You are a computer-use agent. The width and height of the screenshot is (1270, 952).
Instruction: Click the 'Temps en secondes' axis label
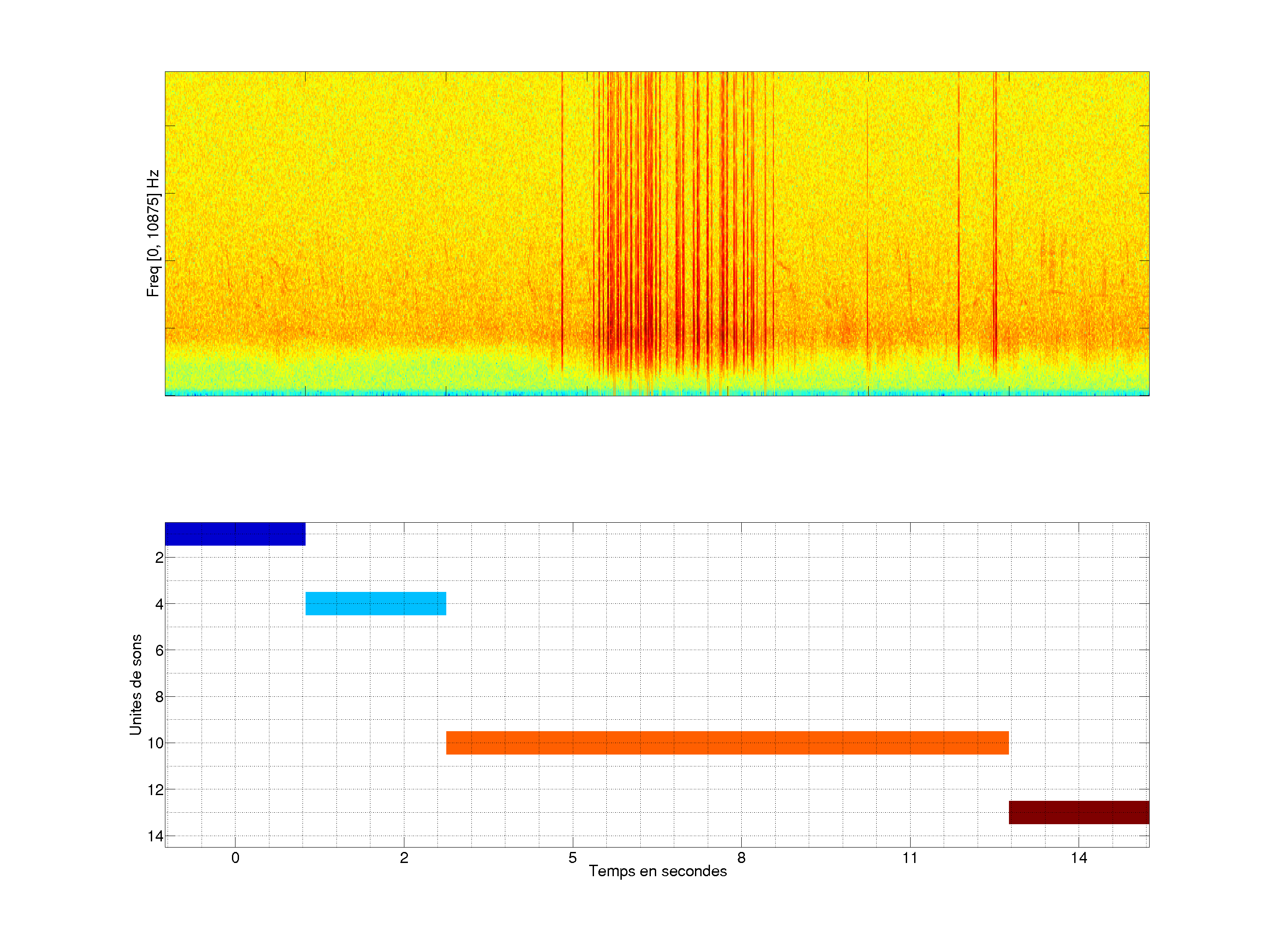coord(657,871)
